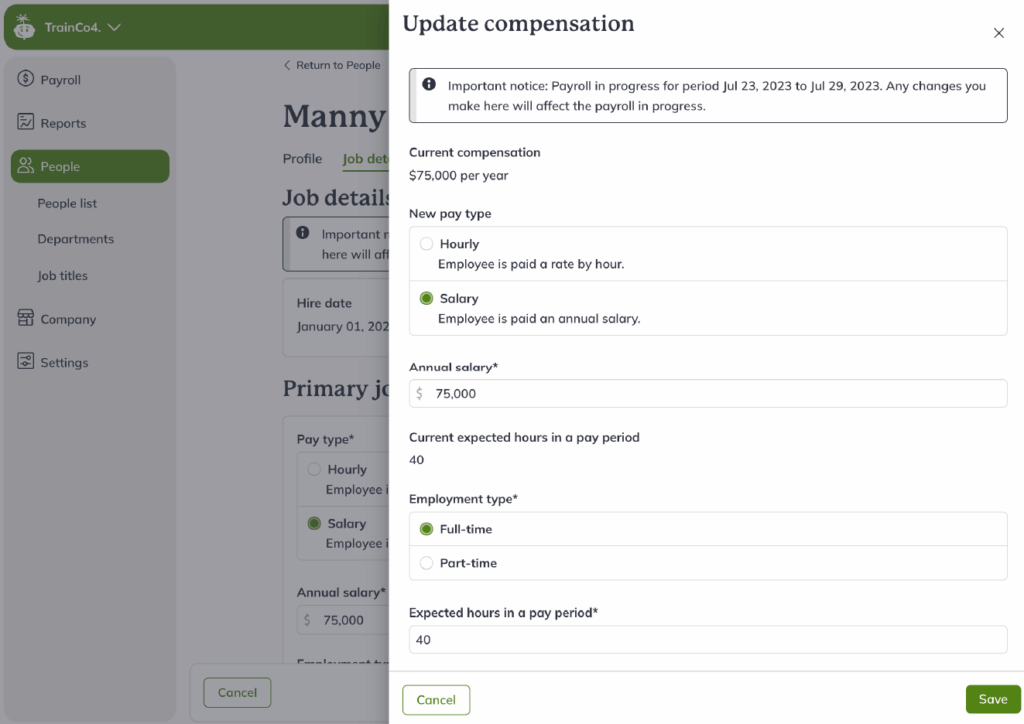
Task: Focus the Annual salary input field
Action: click(x=708, y=394)
